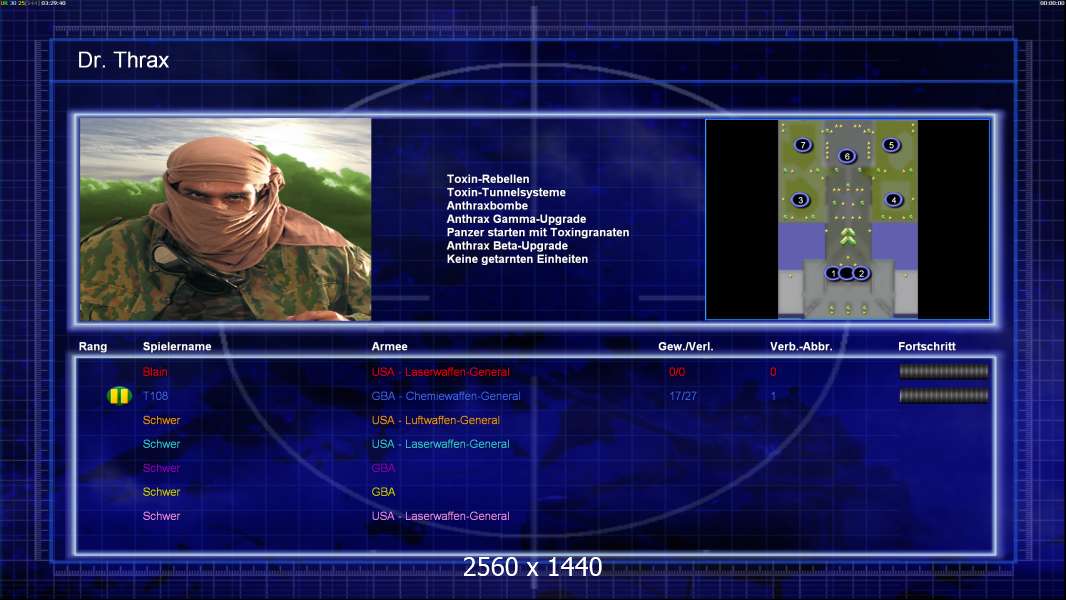Click start position marker 5 on the map
The height and width of the screenshot is (600, 1066).
891,145
